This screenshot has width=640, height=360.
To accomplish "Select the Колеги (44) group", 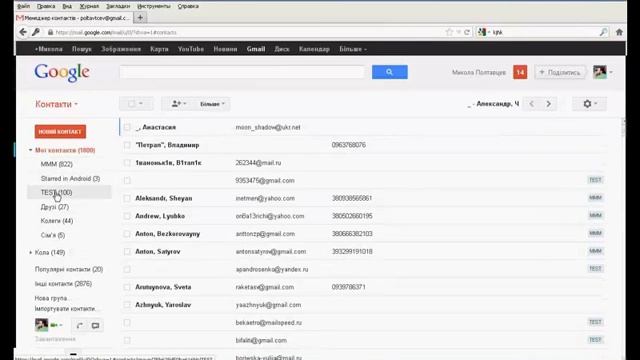I will coord(57,221).
